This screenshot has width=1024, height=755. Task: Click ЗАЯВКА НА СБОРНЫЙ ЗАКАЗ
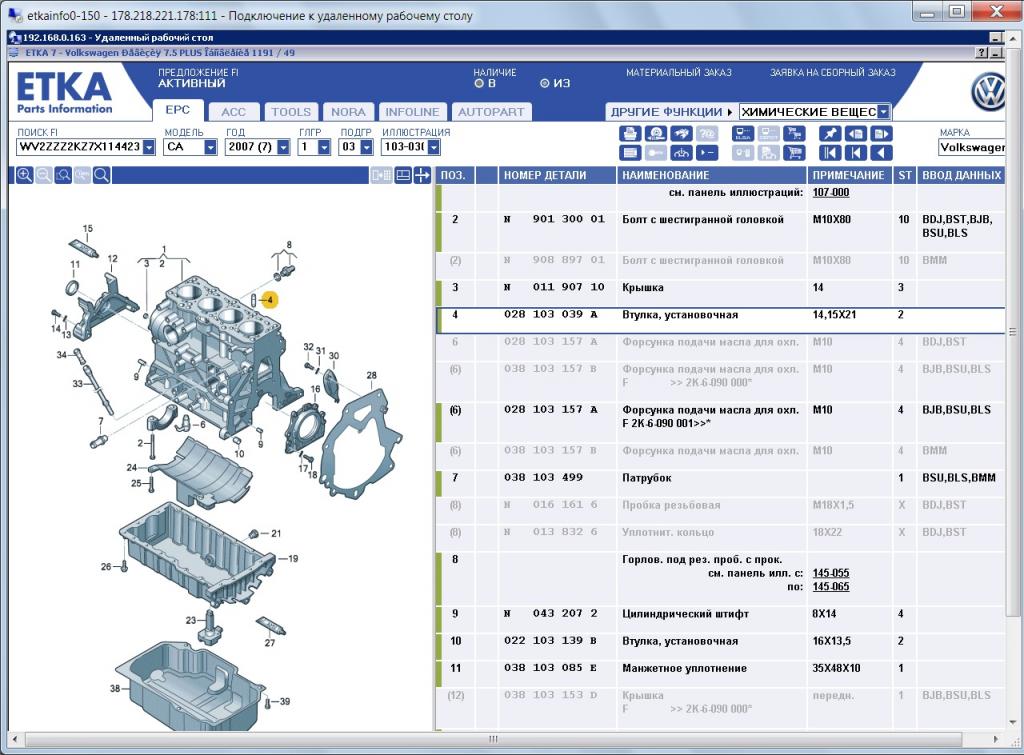[833, 72]
